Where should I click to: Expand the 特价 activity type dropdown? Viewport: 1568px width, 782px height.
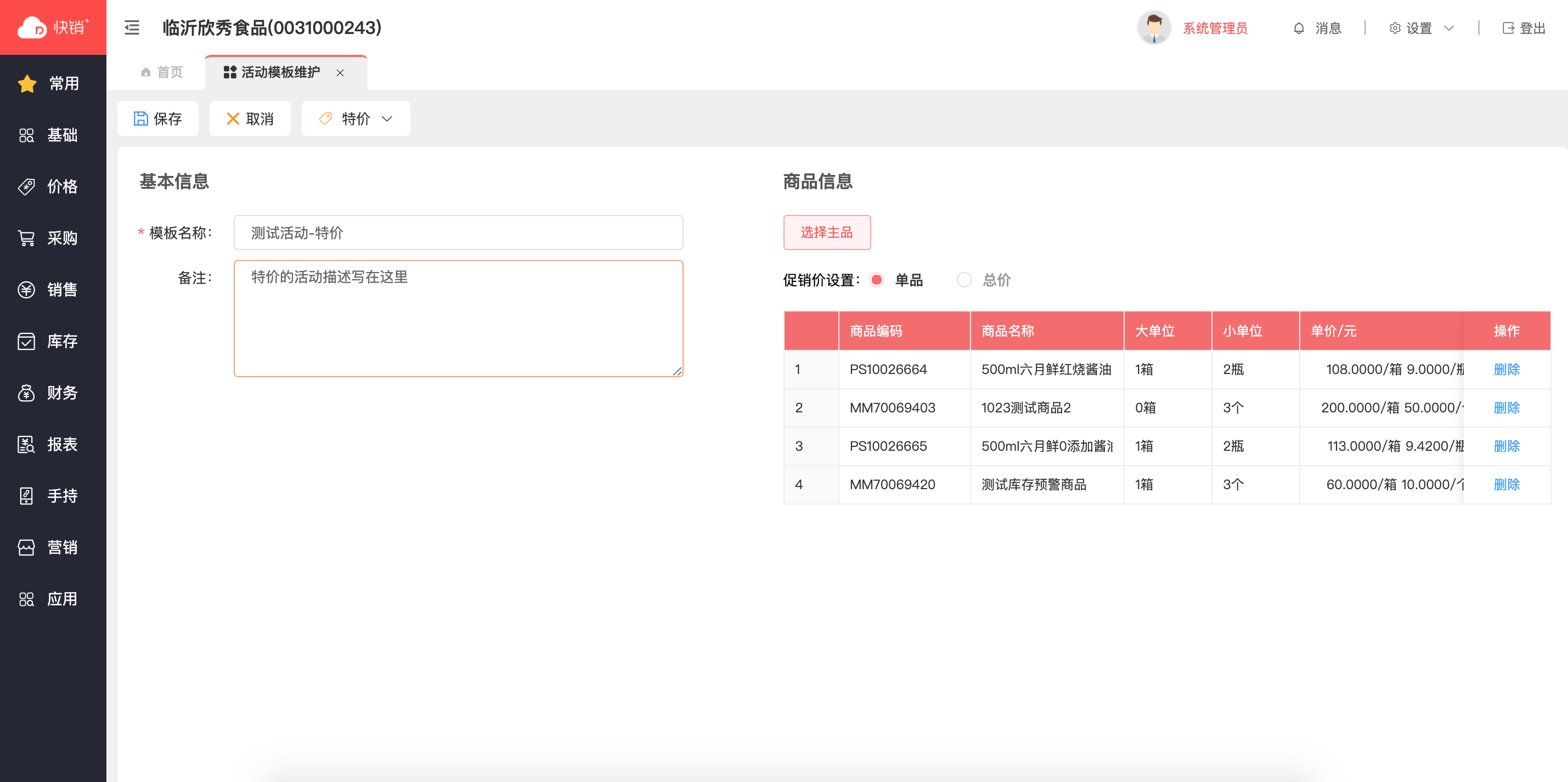click(x=356, y=118)
